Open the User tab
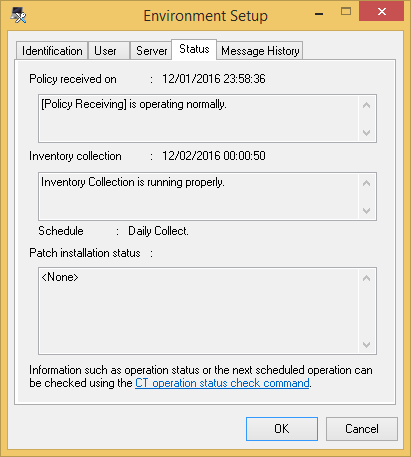 coord(108,51)
